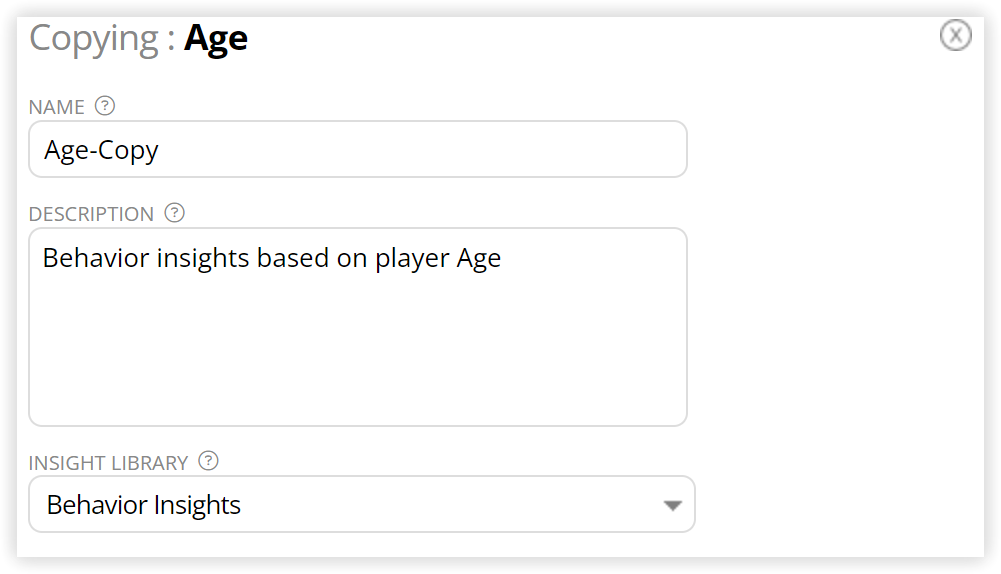Click the 'Age-Copy' text in Name

pyautogui.click(x=101, y=151)
